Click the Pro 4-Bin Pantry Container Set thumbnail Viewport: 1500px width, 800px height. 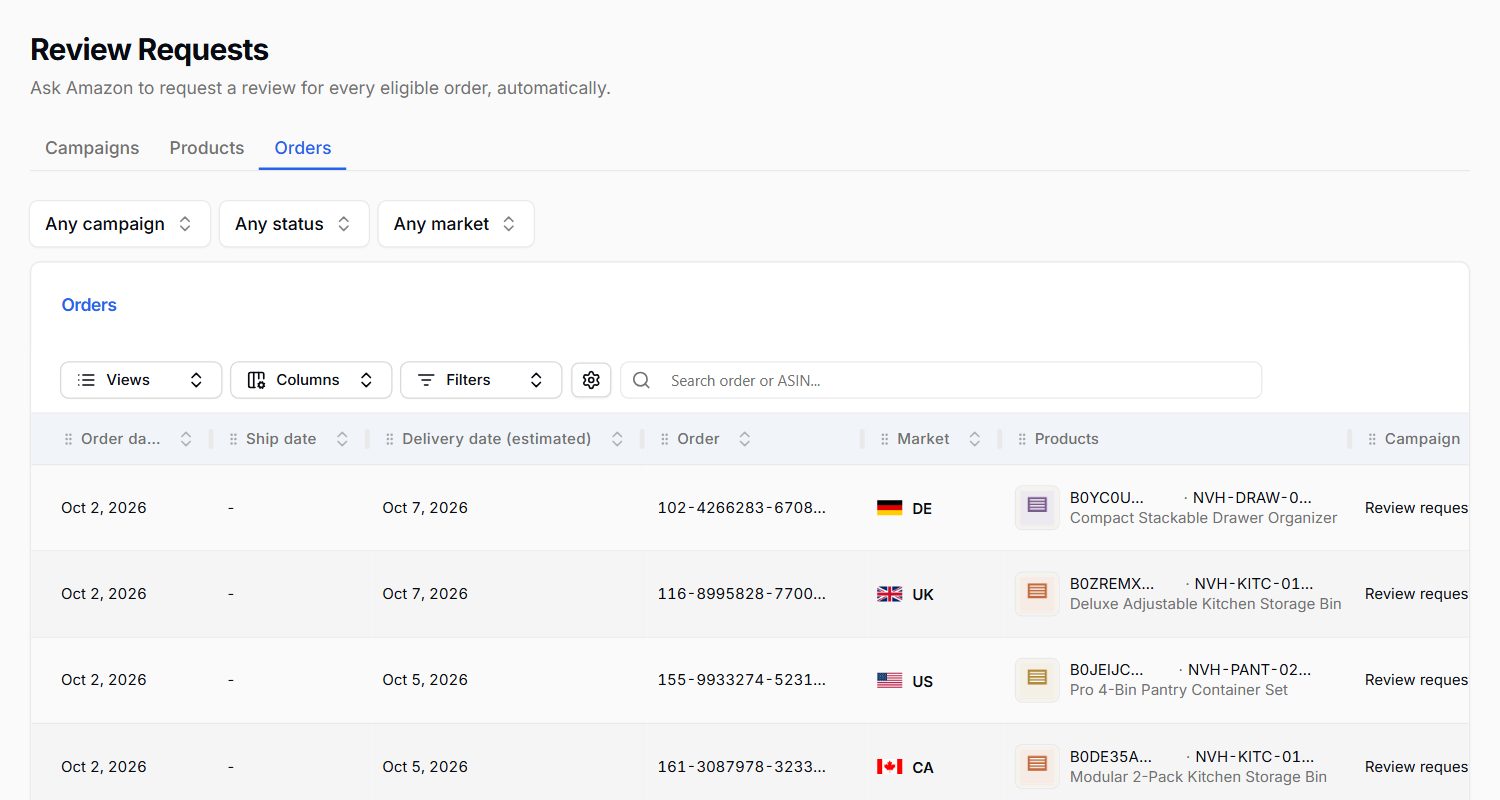pos(1037,679)
